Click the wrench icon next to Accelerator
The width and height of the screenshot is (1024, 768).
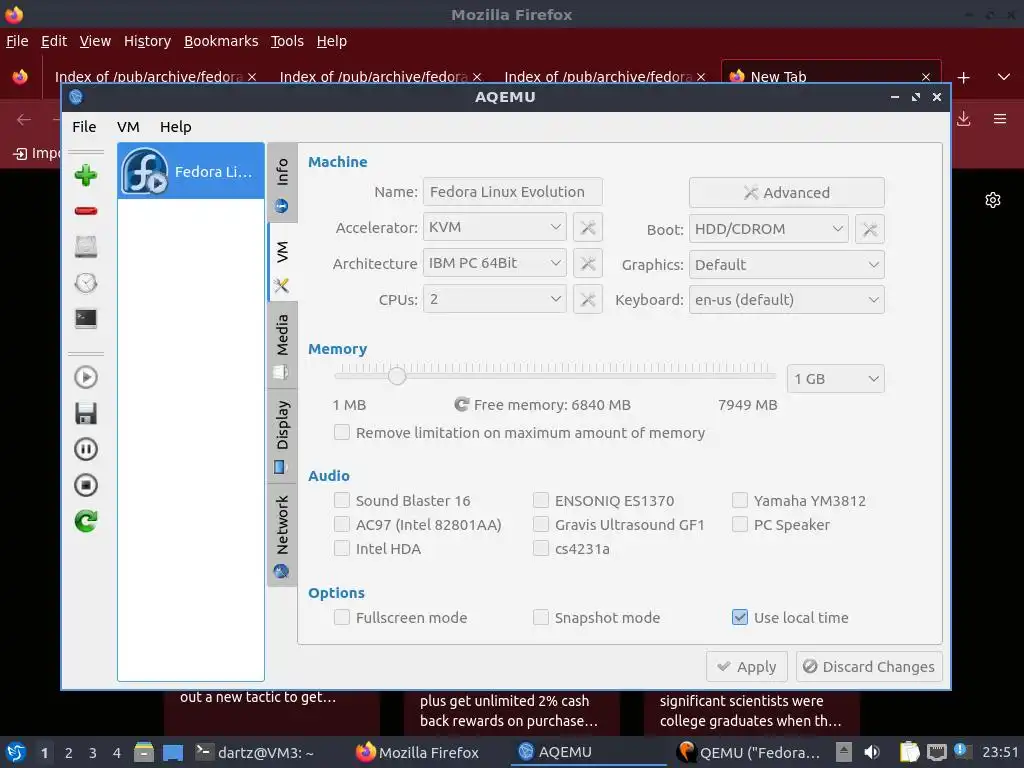588,227
